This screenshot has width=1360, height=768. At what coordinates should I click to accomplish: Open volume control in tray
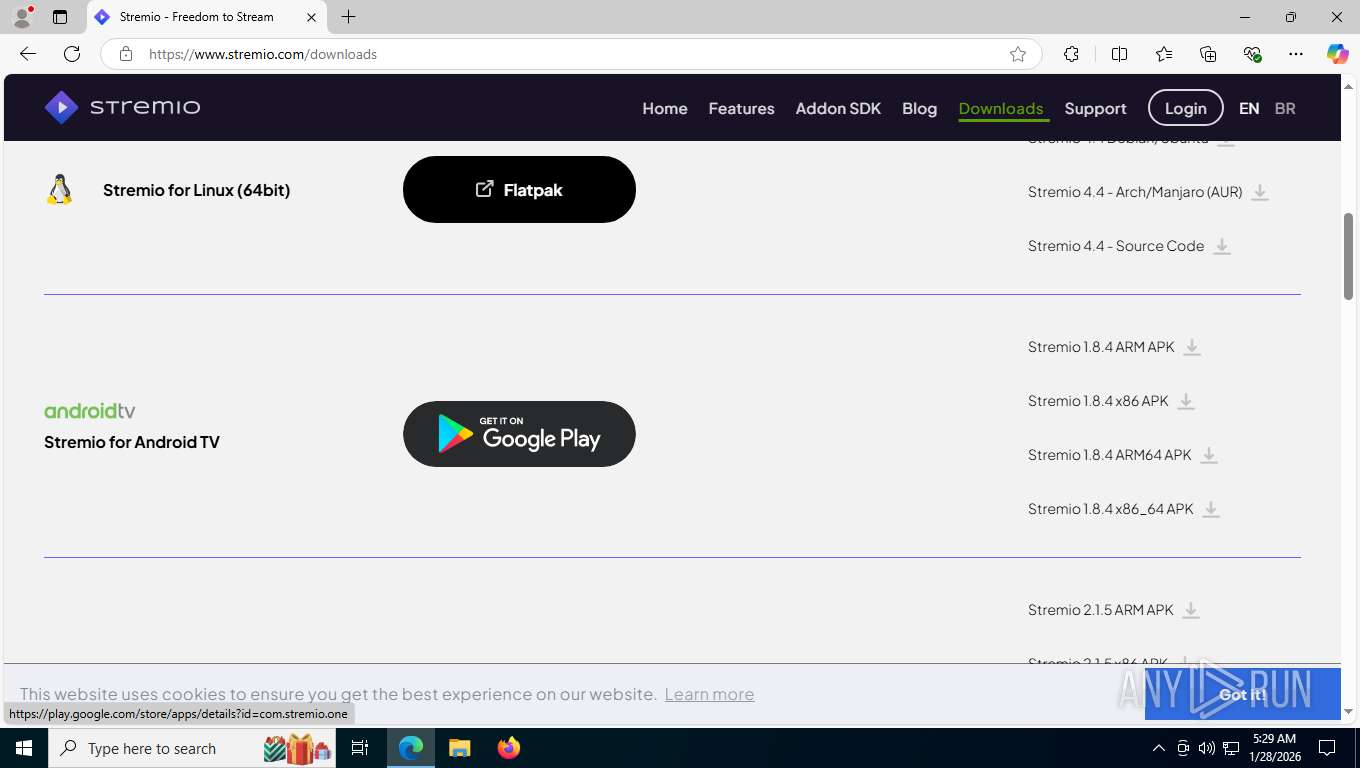[x=1206, y=748]
